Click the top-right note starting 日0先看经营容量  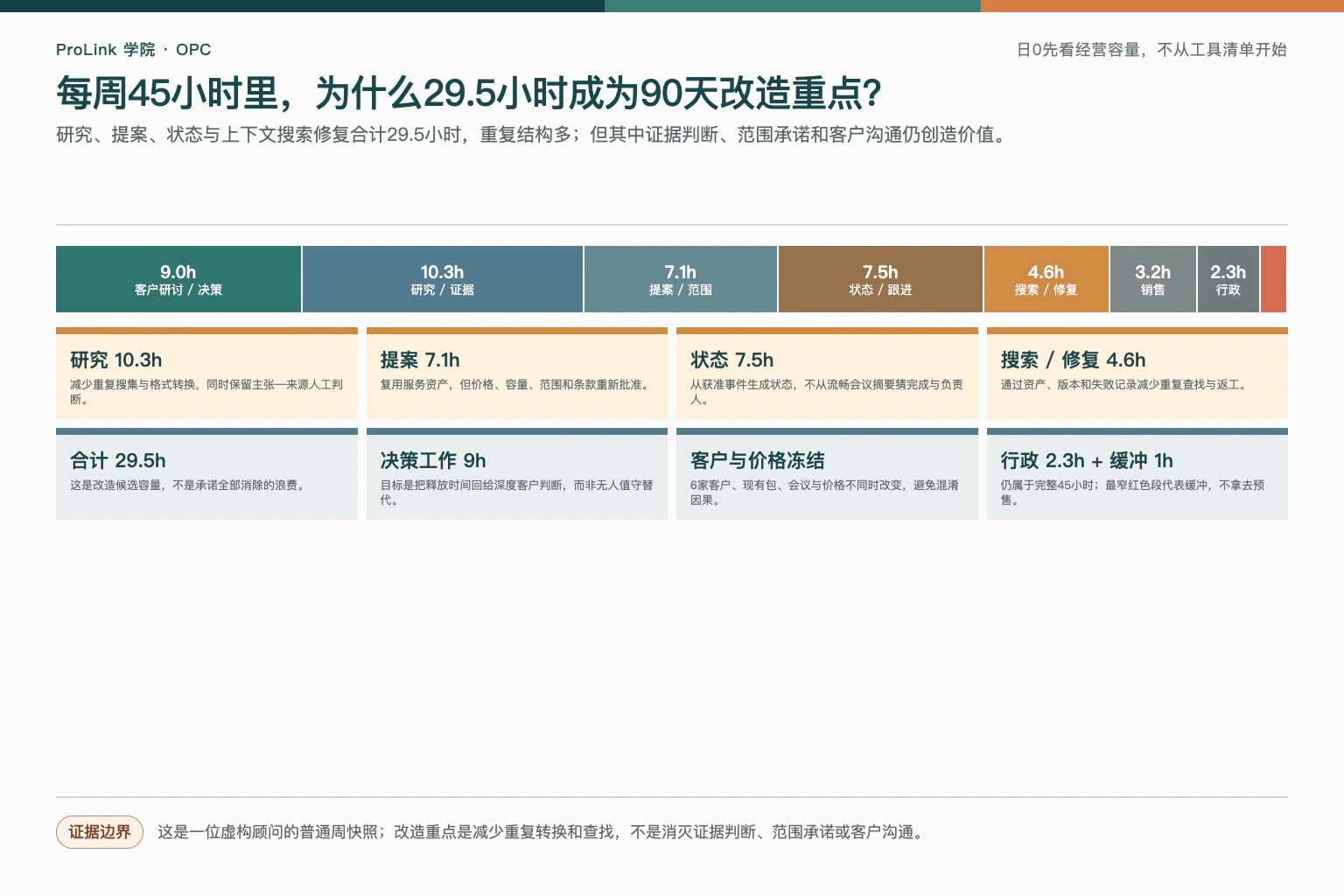(x=1151, y=50)
